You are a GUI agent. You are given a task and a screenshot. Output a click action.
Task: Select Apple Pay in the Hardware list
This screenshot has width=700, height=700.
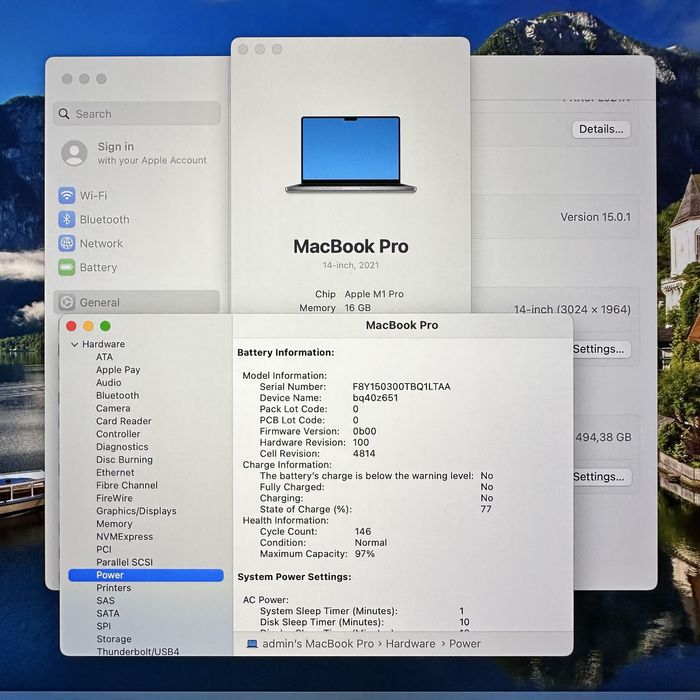pos(118,370)
